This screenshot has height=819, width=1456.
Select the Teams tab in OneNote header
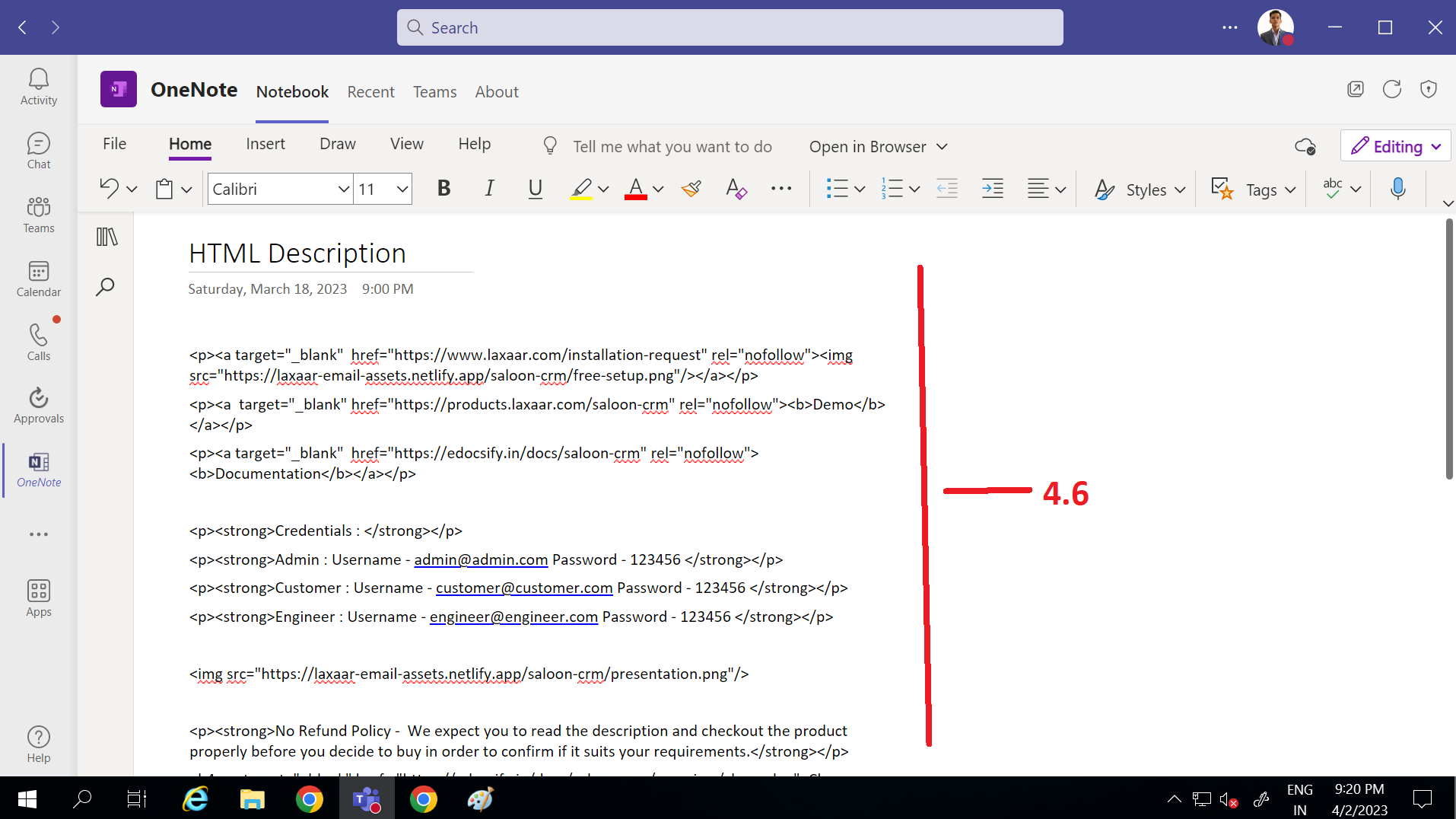(x=435, y=92)
